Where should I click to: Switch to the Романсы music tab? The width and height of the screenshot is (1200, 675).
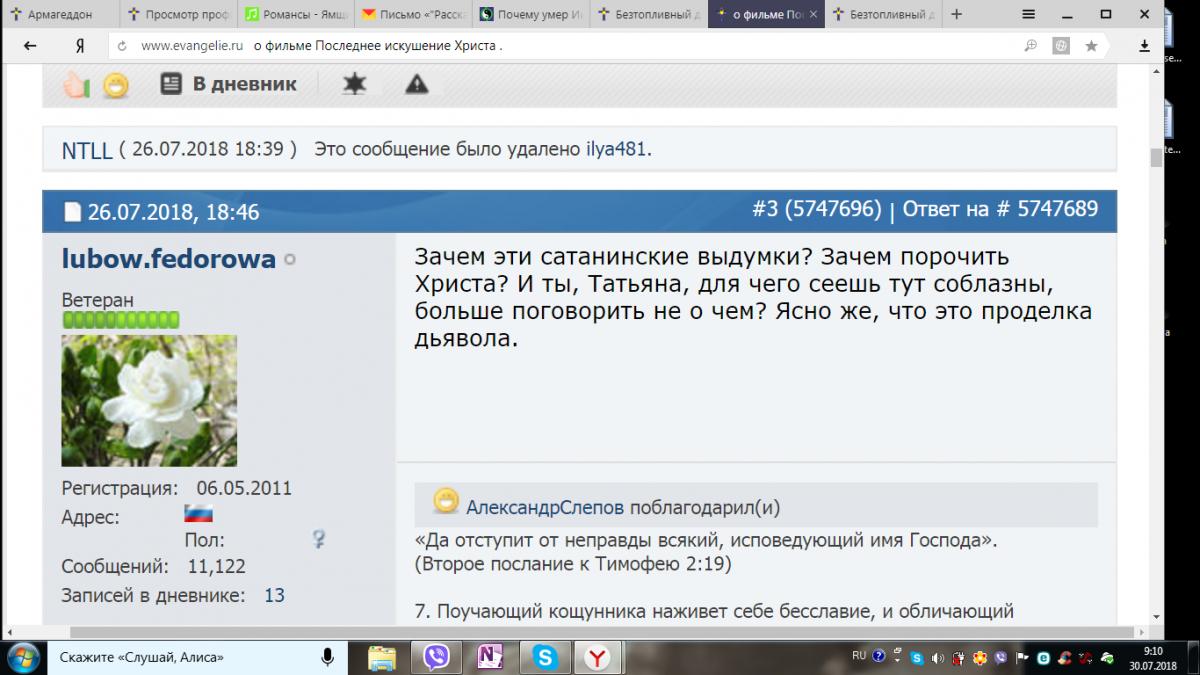pyautogui.click(x=295, y=15)
